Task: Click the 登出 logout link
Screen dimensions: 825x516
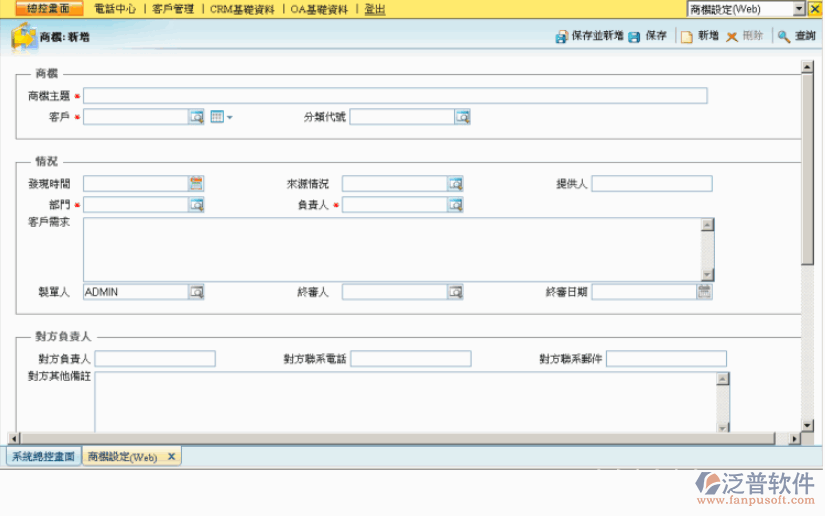Action: (x=375, y=9)
